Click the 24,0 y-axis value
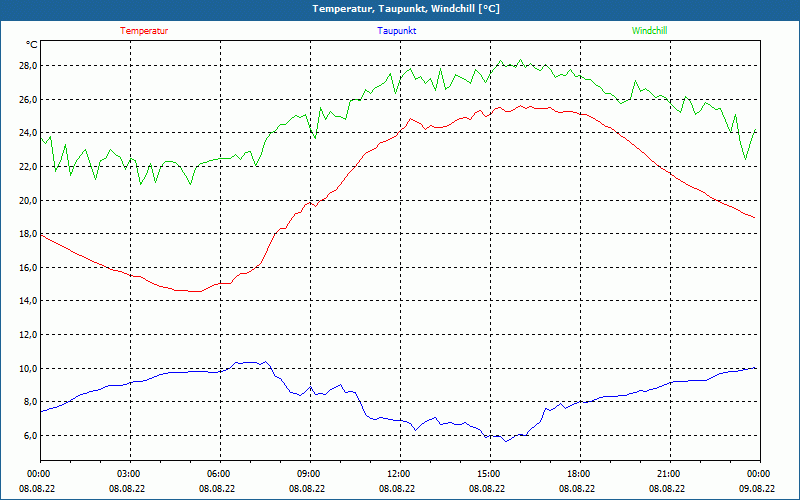 (x=28, y=133)
